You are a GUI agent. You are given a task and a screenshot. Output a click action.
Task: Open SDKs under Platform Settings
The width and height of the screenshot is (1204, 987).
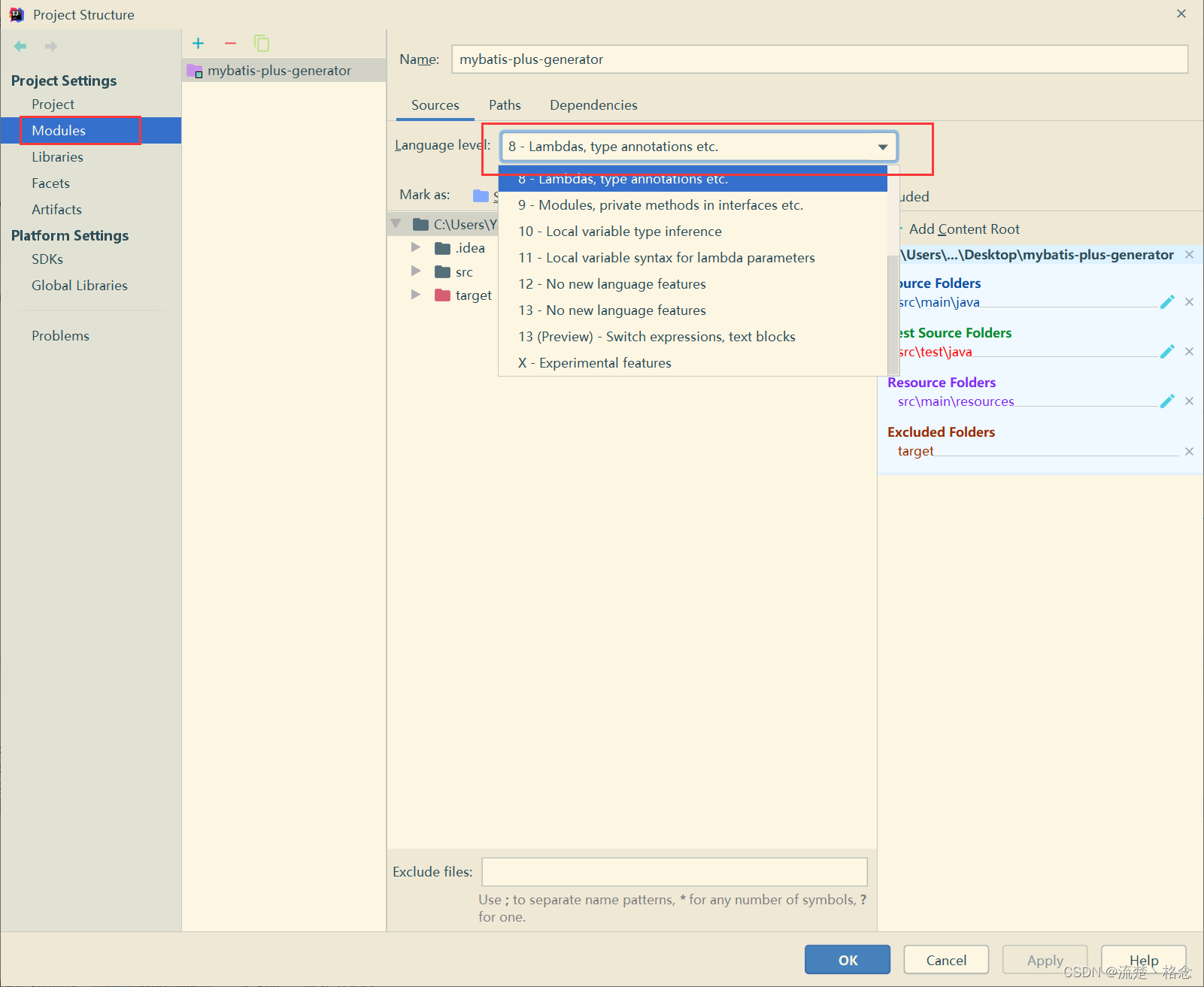pos(47,259)
